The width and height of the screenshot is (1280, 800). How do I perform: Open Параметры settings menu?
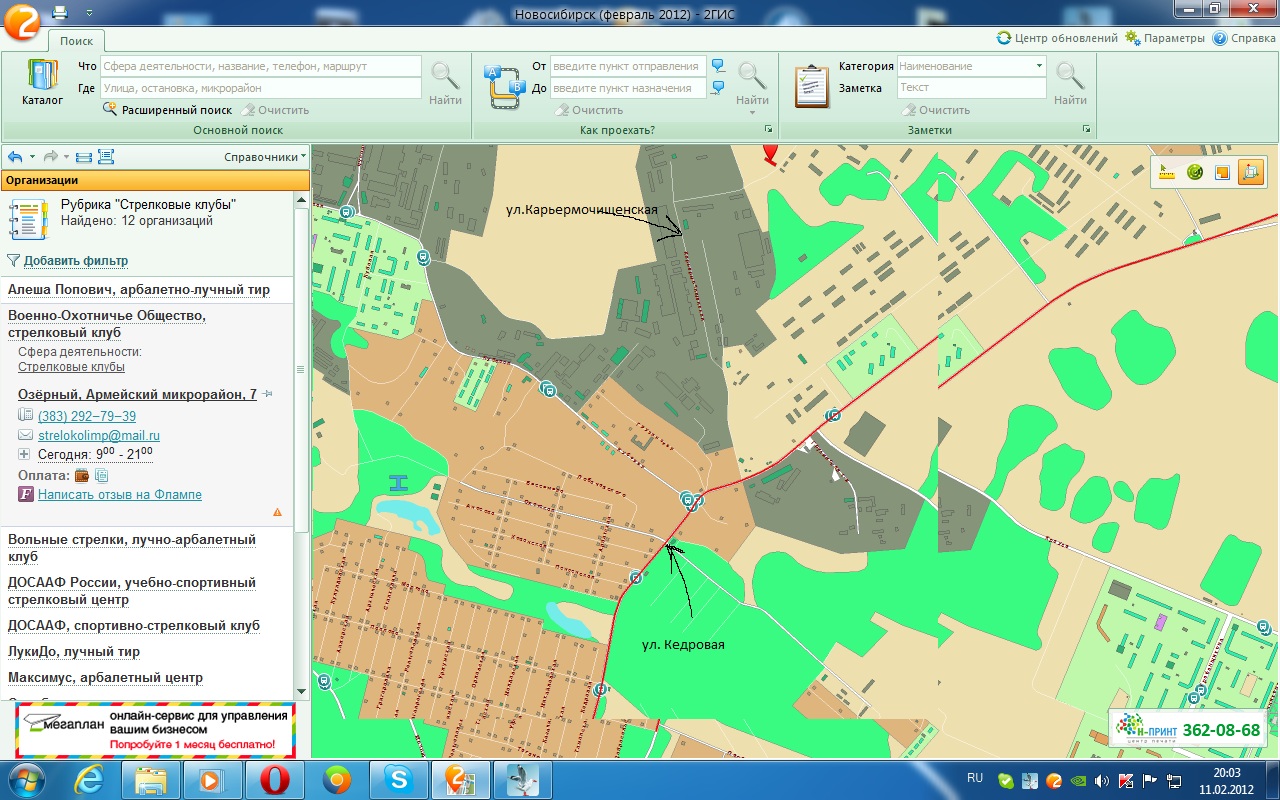(1165, 38)
